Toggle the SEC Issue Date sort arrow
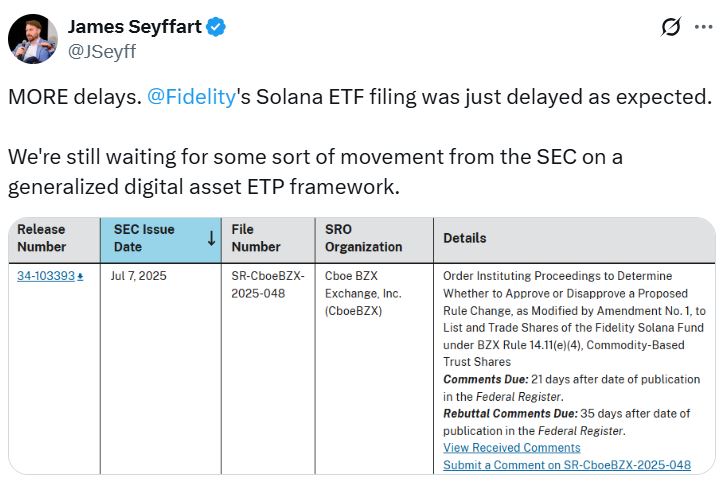Image resolution: width=726 pixels, height=485 pixels. tap(211, 238)
